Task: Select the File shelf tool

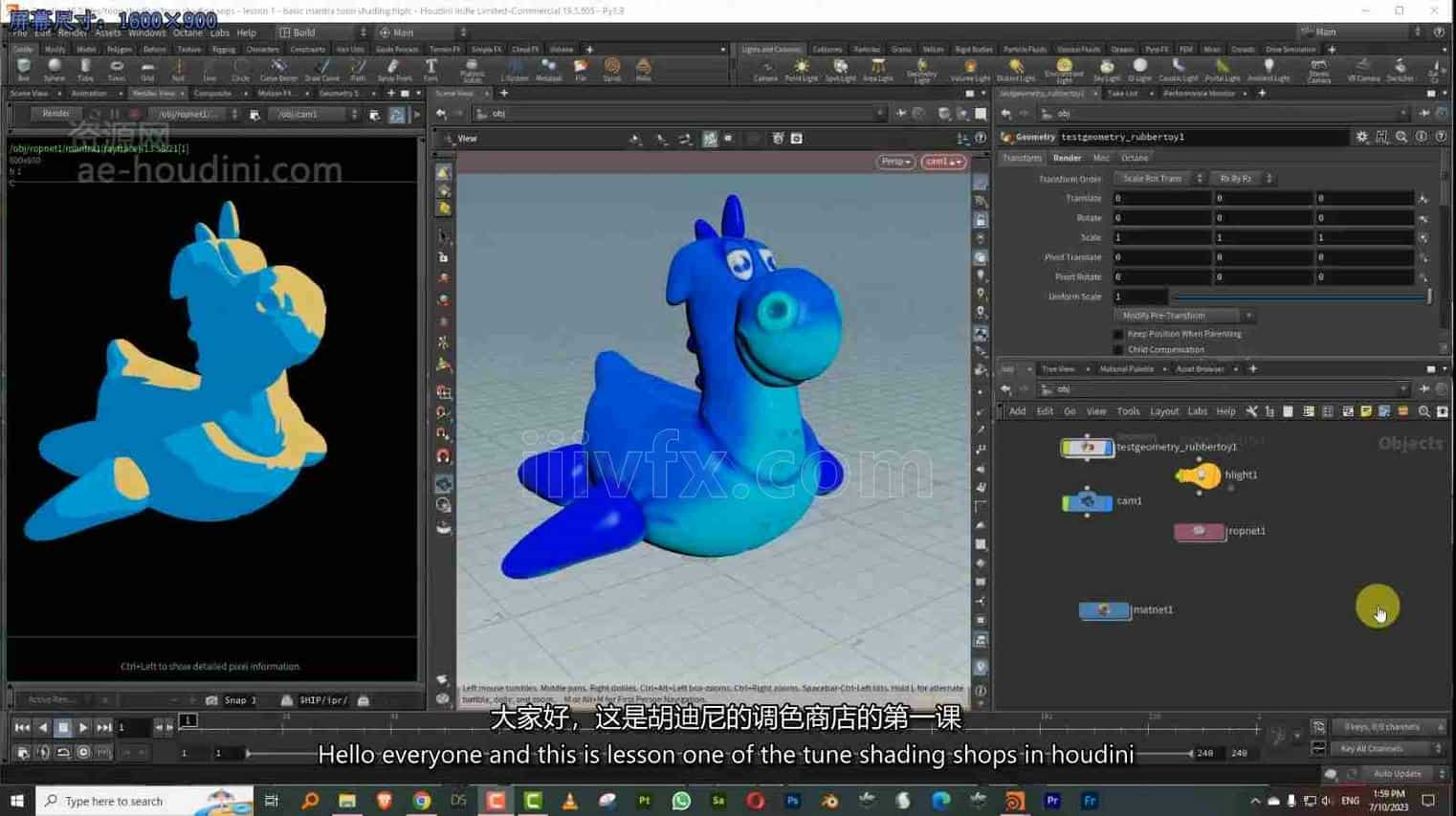Action: click(581, 70)
